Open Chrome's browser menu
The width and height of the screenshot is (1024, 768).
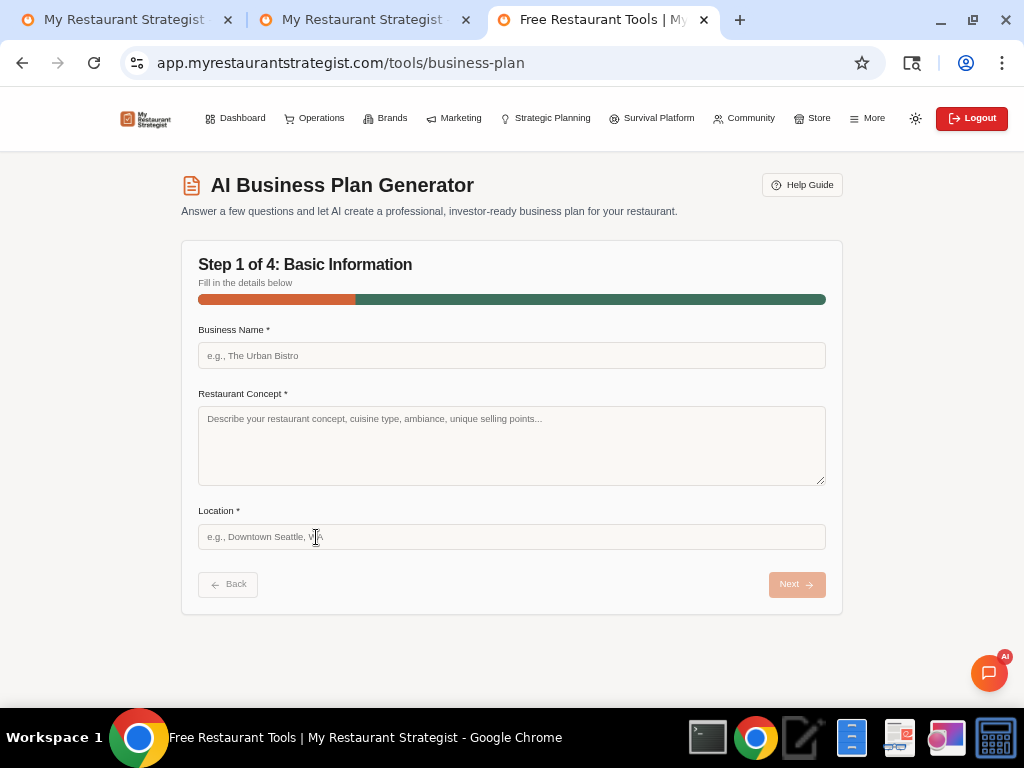[1002, 62]
